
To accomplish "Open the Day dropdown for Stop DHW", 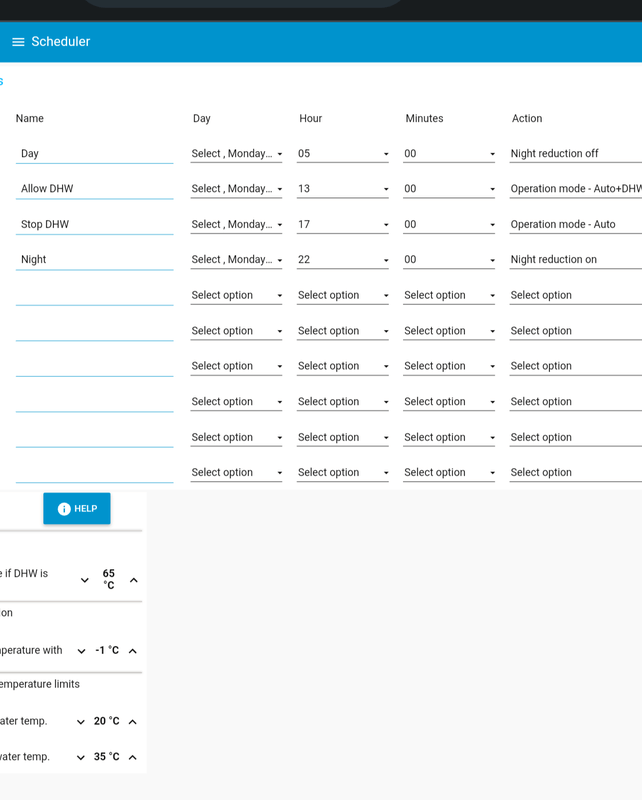I will [236, 224].
